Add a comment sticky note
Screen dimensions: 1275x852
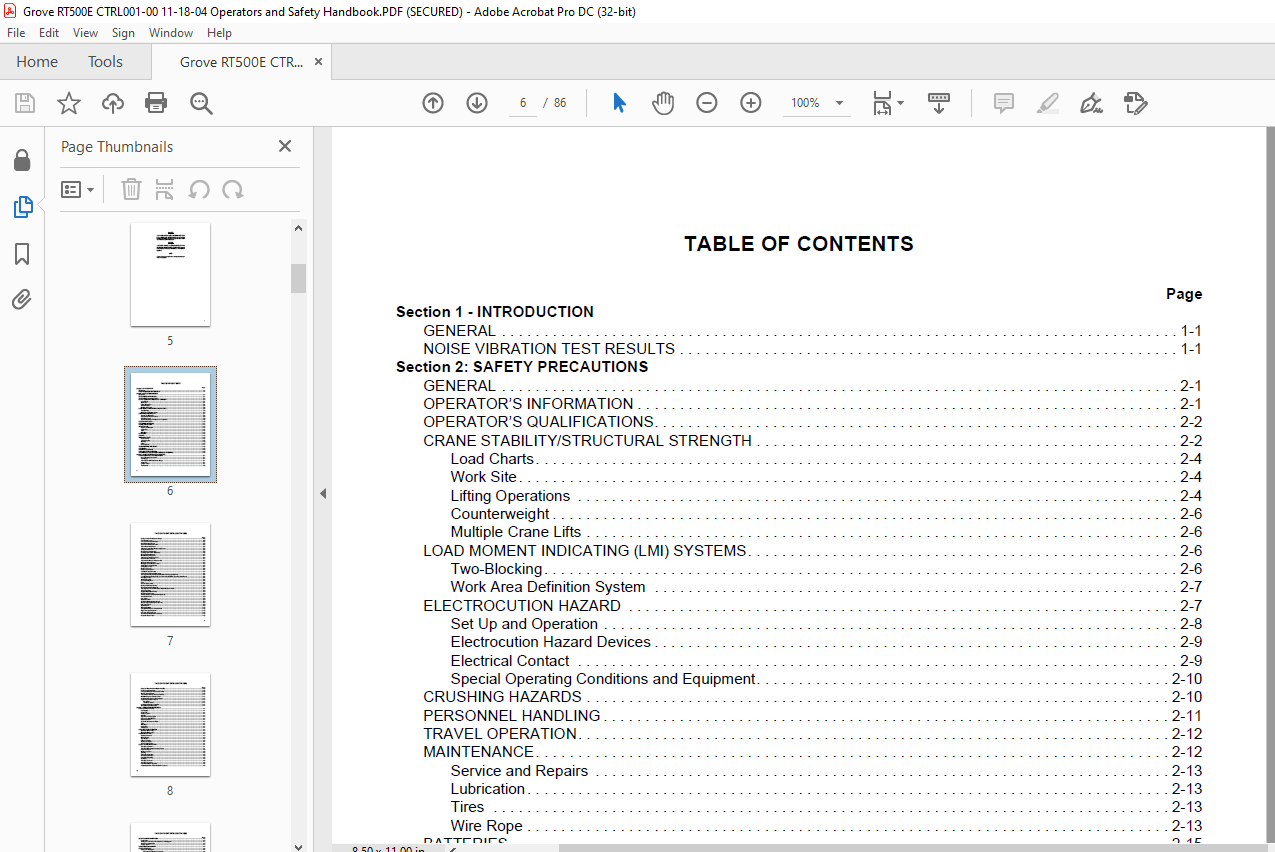coord(1004,103)
